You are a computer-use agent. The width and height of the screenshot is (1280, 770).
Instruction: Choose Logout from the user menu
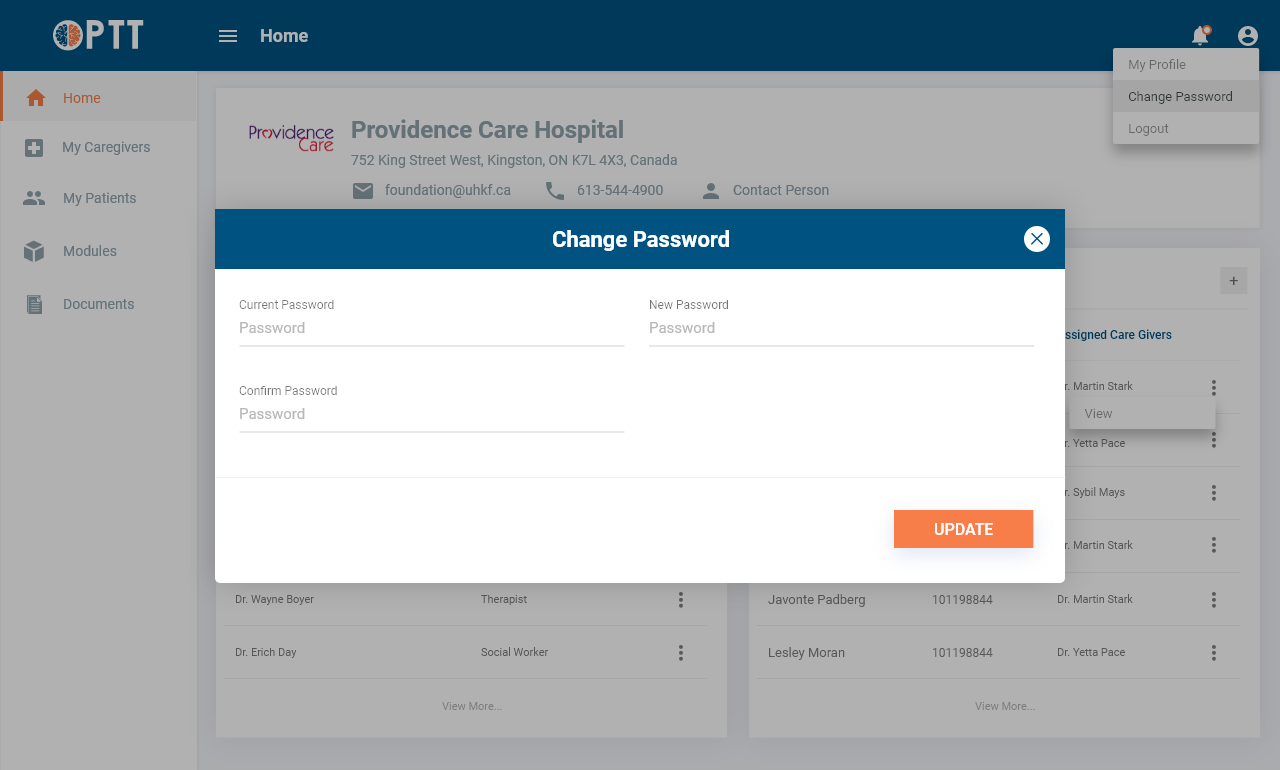click(1148, 129)
